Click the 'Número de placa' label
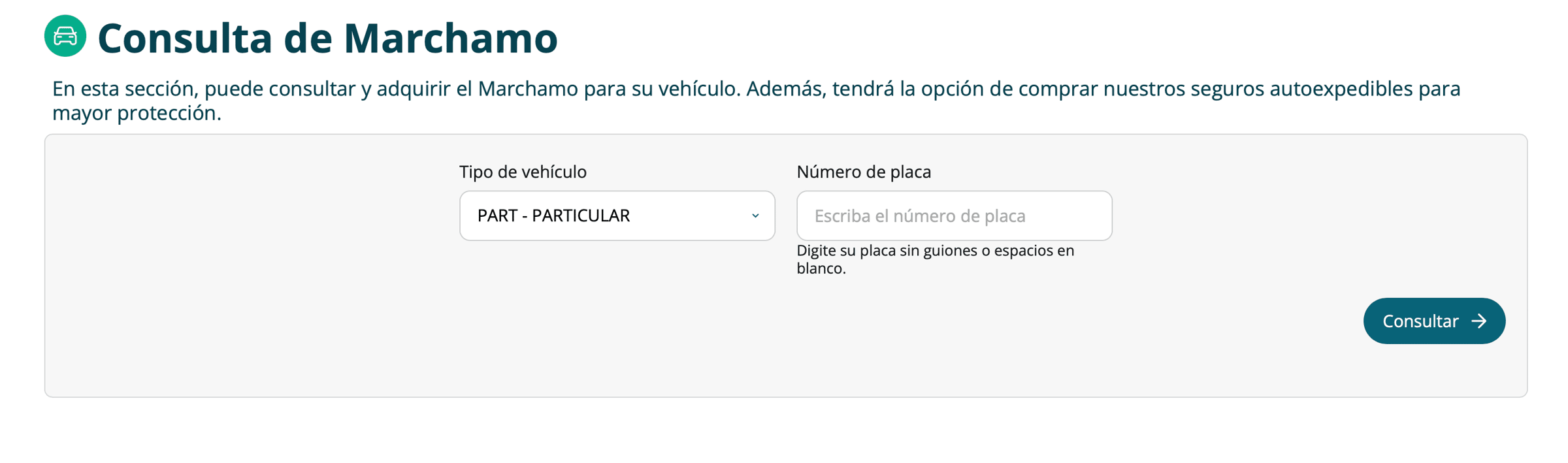The width and height of the screenshot is (1568, 463). click(864, 172)
